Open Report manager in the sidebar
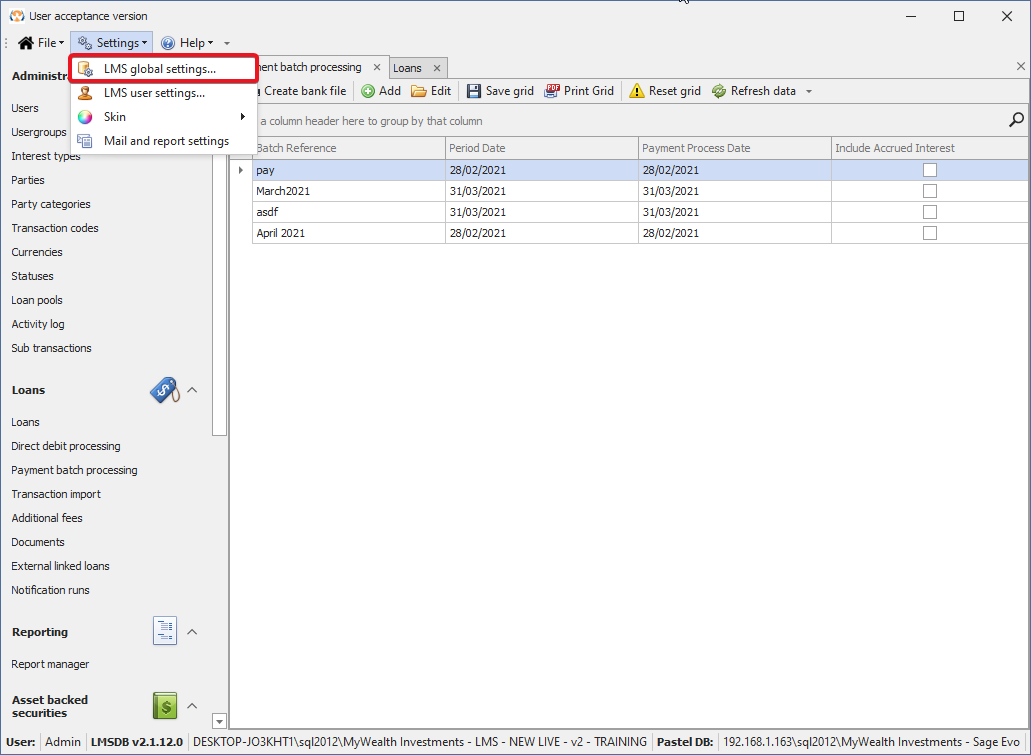Screen dimensions: 1031x755 coord(50,664)
